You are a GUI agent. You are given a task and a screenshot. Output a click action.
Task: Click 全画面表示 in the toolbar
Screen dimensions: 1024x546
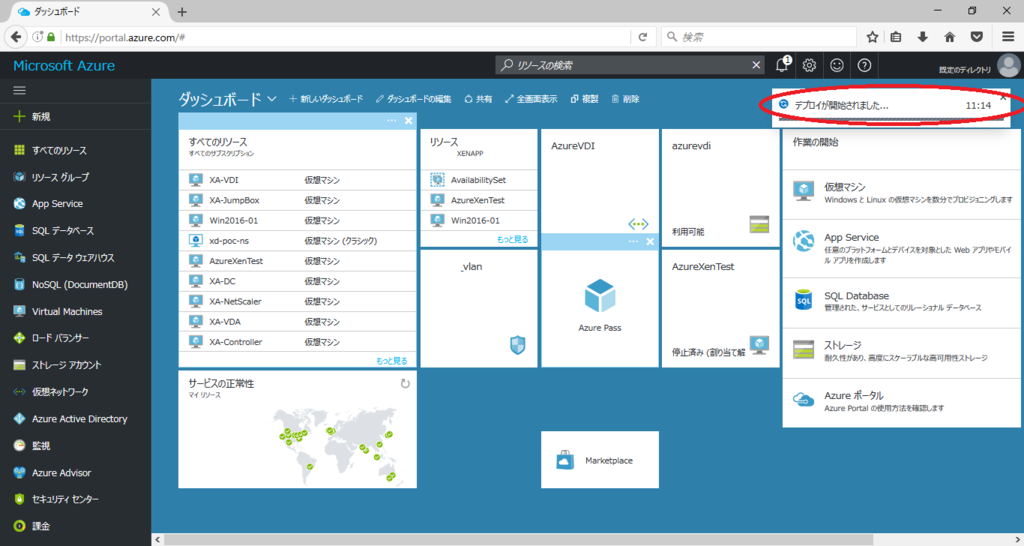coord(531,99)
